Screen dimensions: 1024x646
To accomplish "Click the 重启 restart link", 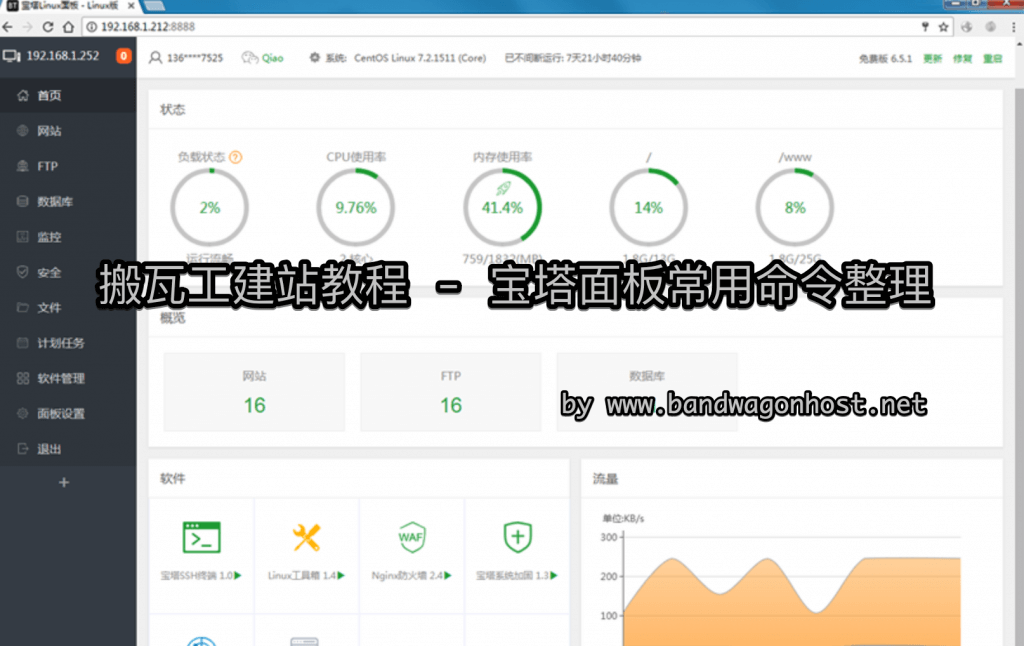I will pyautogui.click(x=993, y=59).
